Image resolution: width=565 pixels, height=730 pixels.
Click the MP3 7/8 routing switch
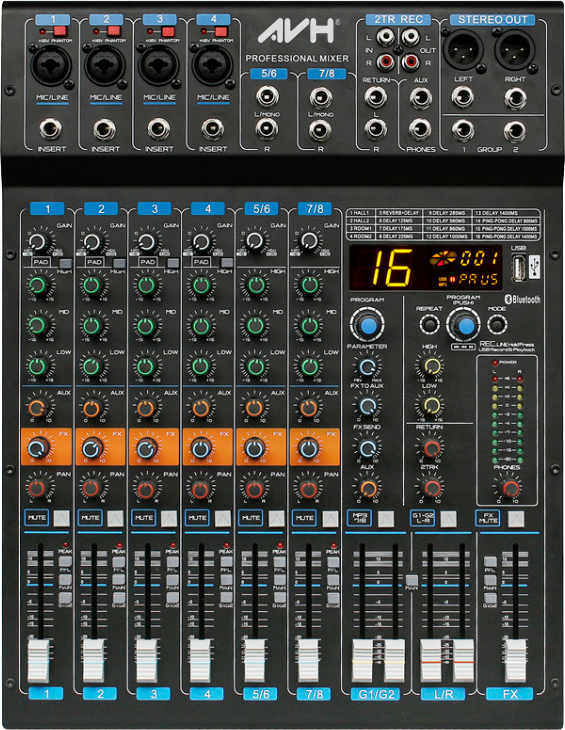pos(385,519)
